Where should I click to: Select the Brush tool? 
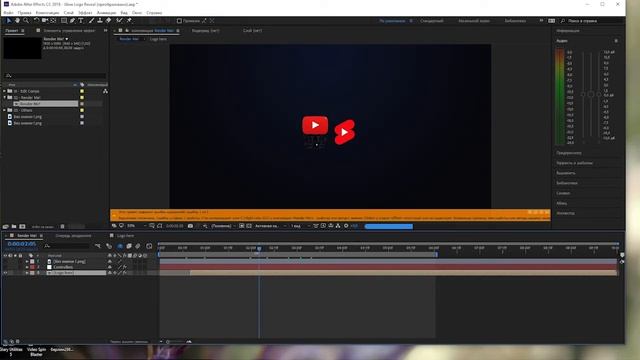click(x=91, y=20)
